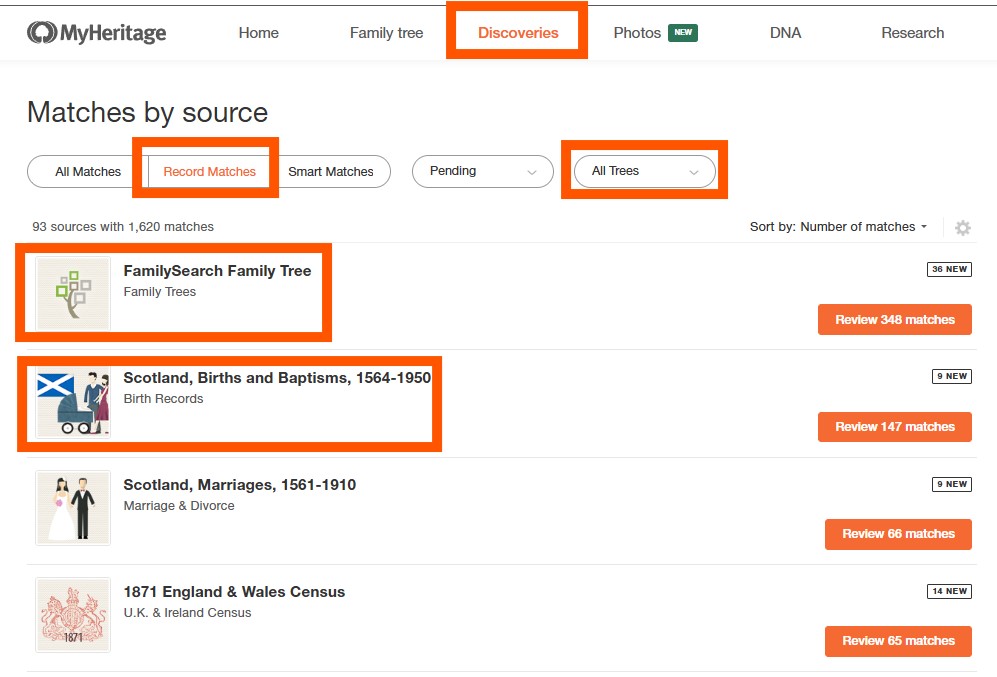Click the Scotland Marriages couple icon
The height and width of the screenshot is (677, 997).
point(73,508)
